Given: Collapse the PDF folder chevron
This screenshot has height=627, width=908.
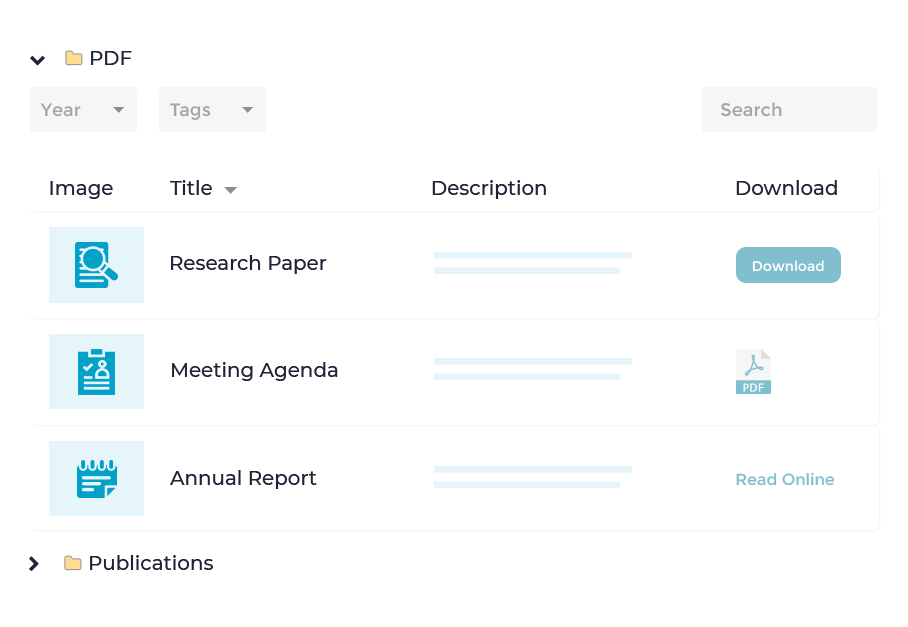Looking at the screenshot, I should [38, 60].
